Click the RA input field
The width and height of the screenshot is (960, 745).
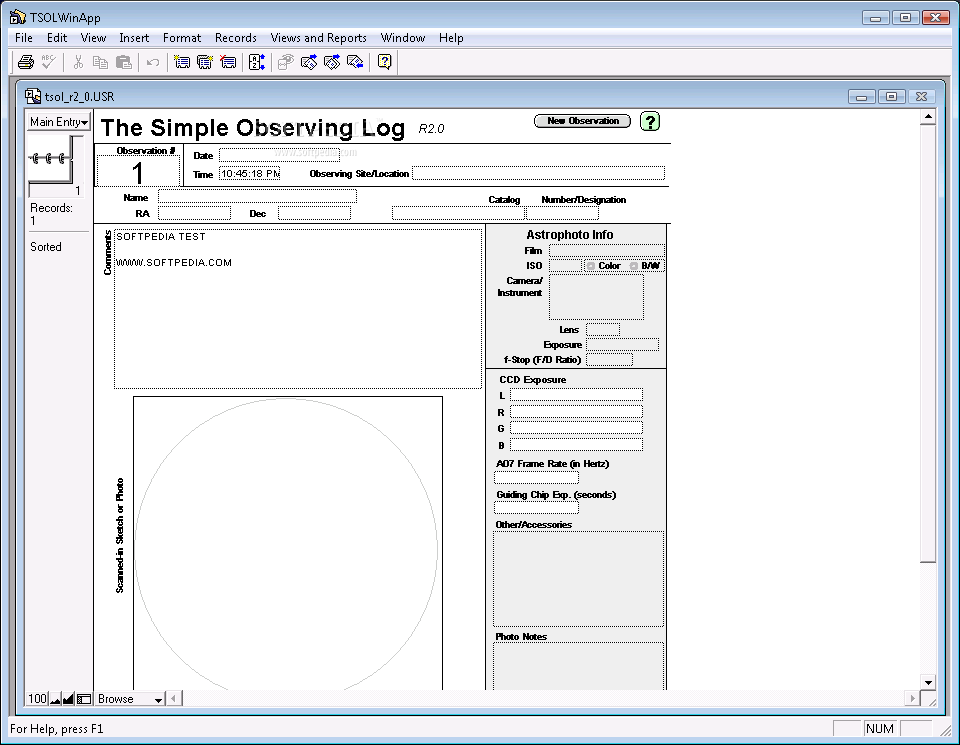click(x=194, y=213)
